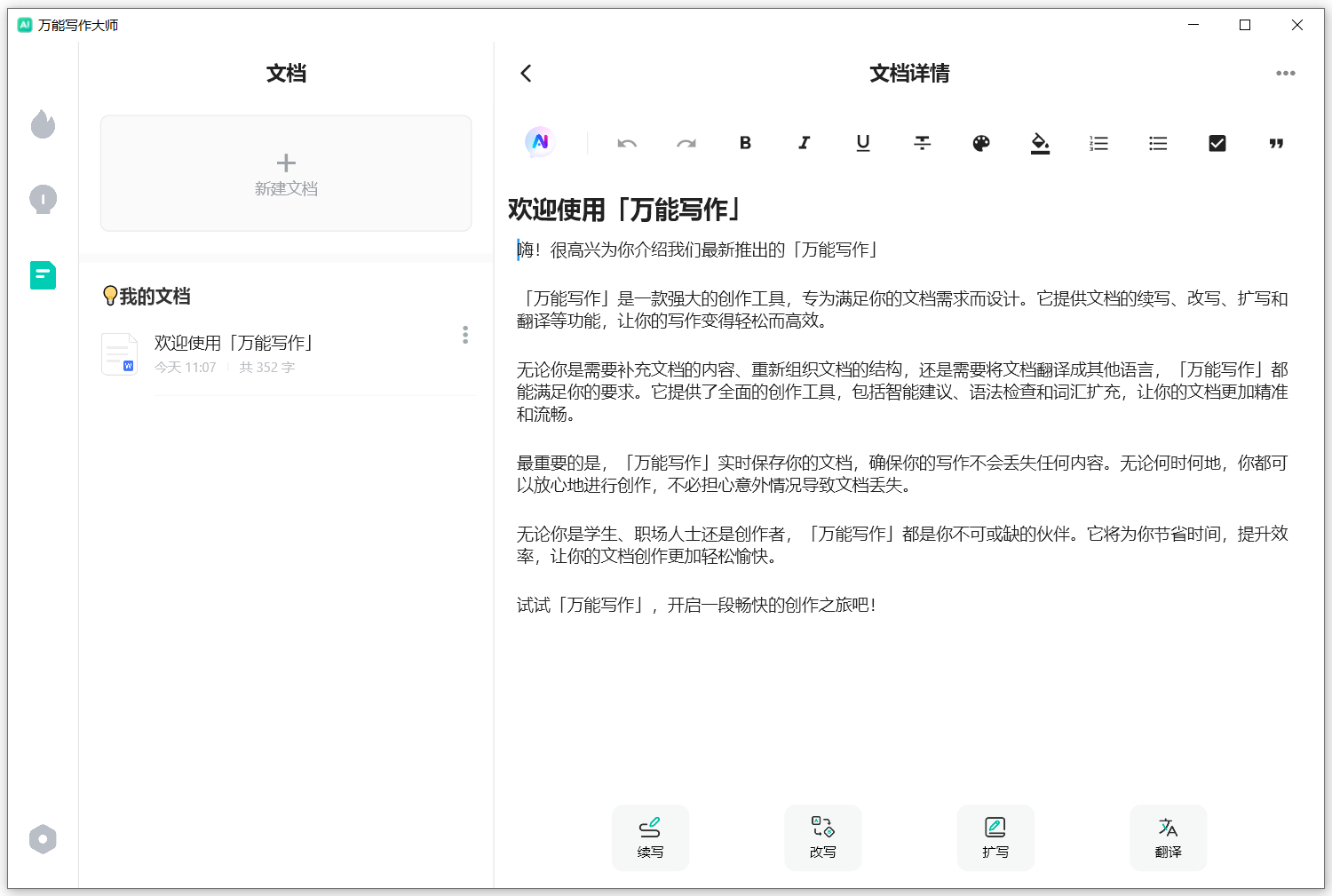
Task: Toggle bold formatting
Action: coord(745,143)
